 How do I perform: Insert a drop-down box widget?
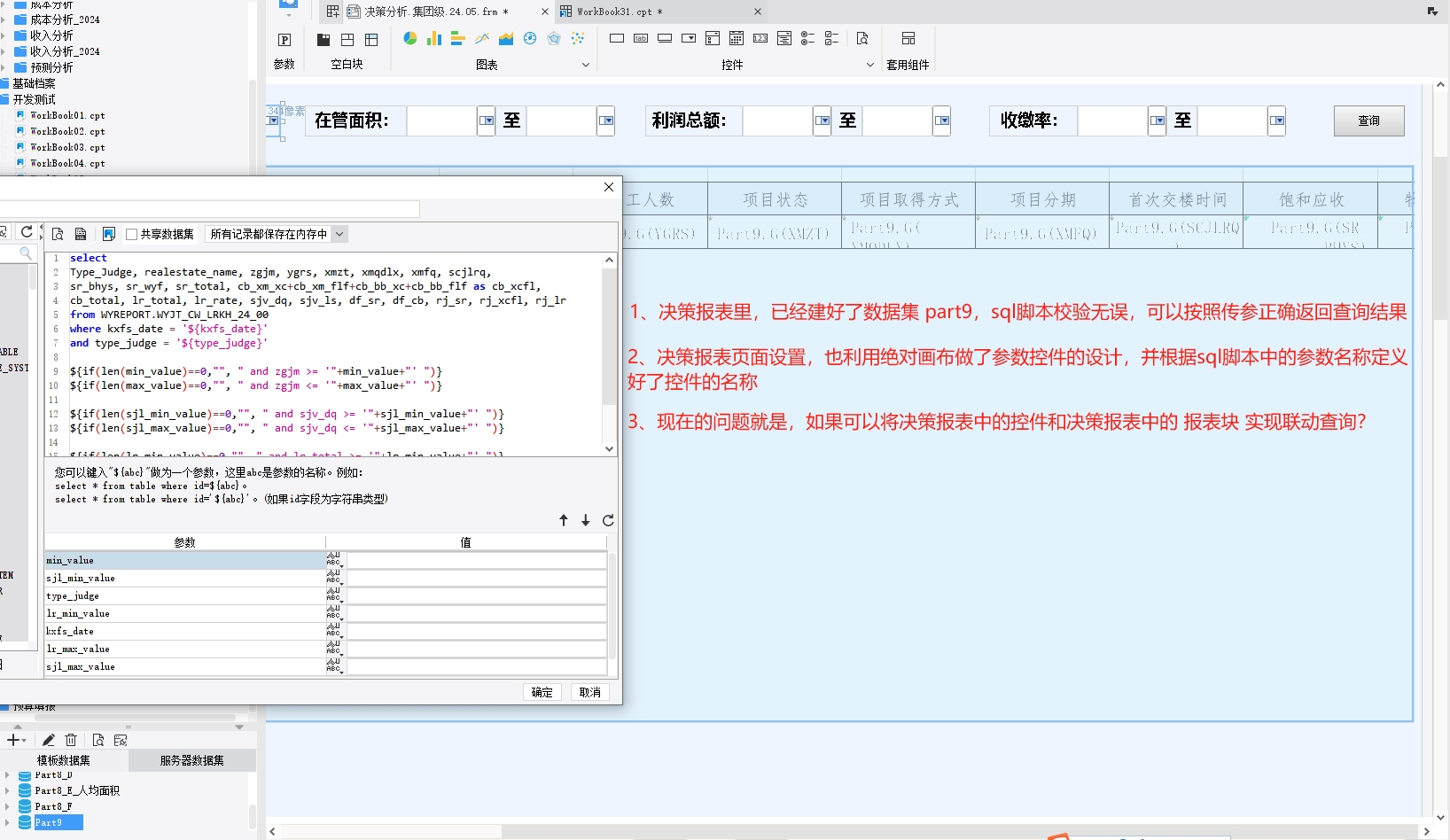pos(689,38)
